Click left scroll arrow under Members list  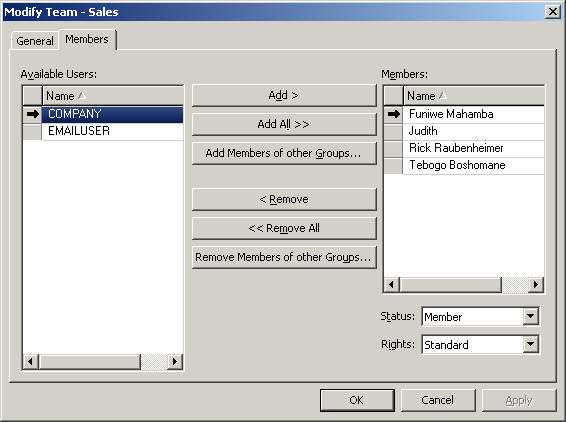coord(392,285)
